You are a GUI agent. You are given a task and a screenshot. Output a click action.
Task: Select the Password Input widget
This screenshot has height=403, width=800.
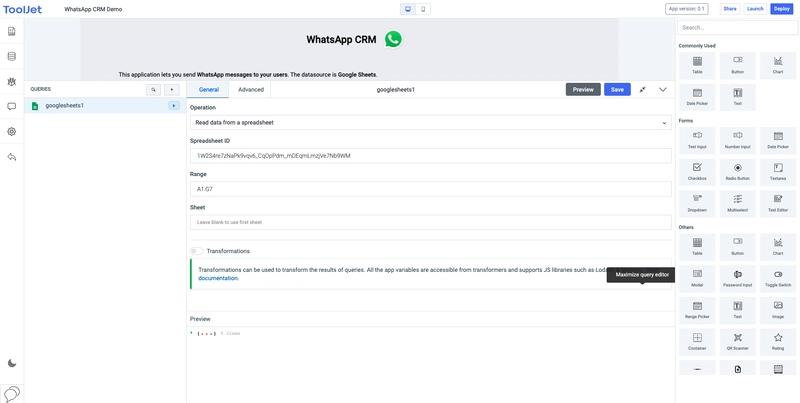pos(737,278)
